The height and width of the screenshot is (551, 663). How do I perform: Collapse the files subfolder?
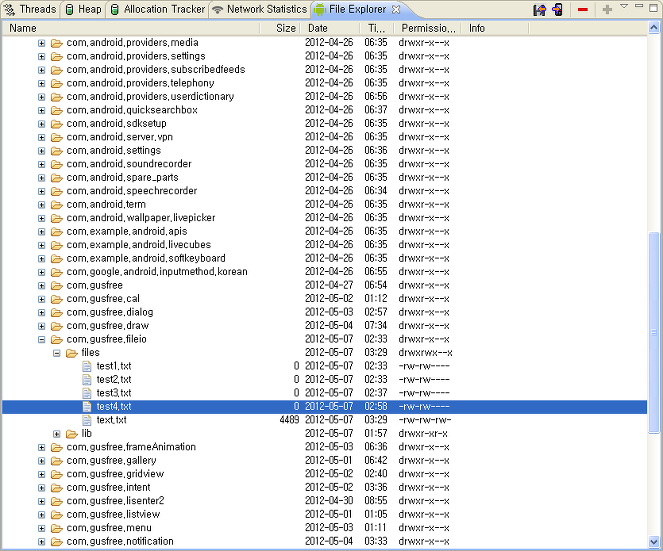tap(57, 353)
